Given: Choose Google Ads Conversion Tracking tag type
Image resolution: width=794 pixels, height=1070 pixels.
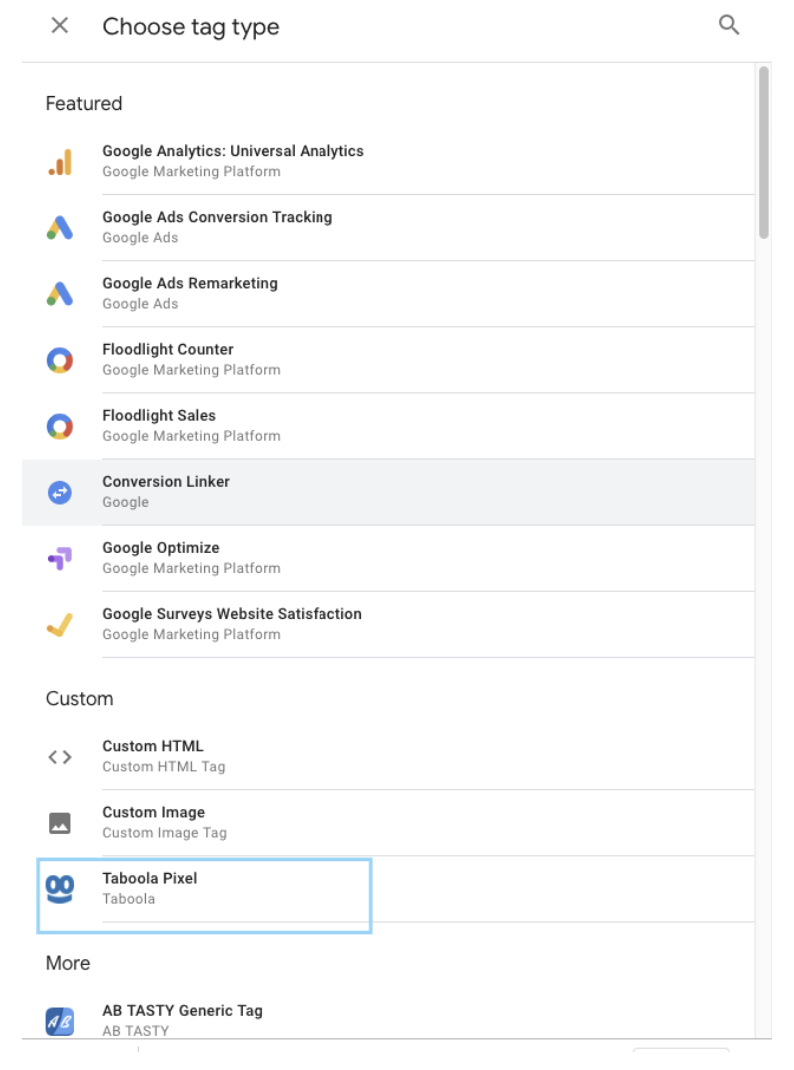Looking at the screenshot, I should pyautogui.click(x=389, y=228).
